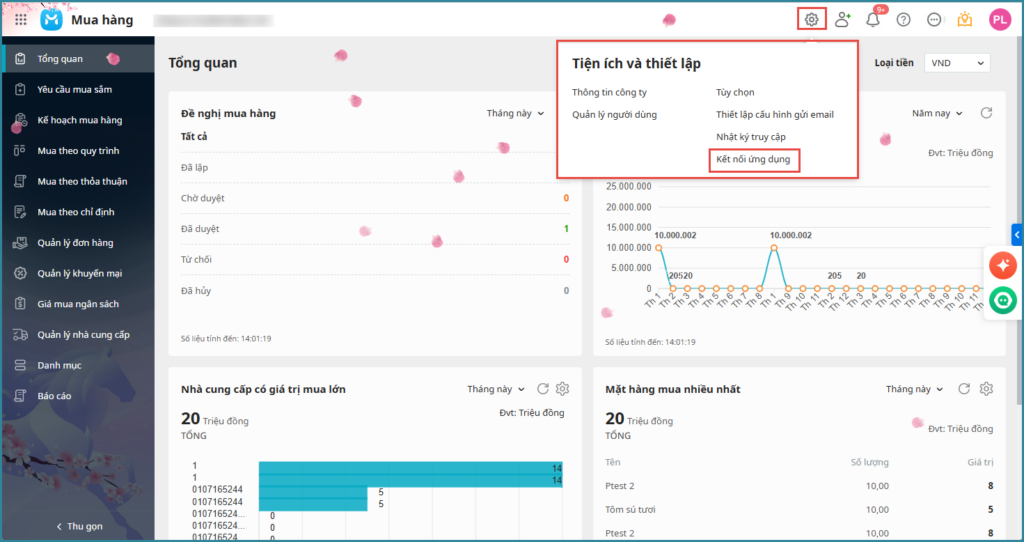Open Thông tin công ty
The image size is (1024, 542).
click(609, 92)
